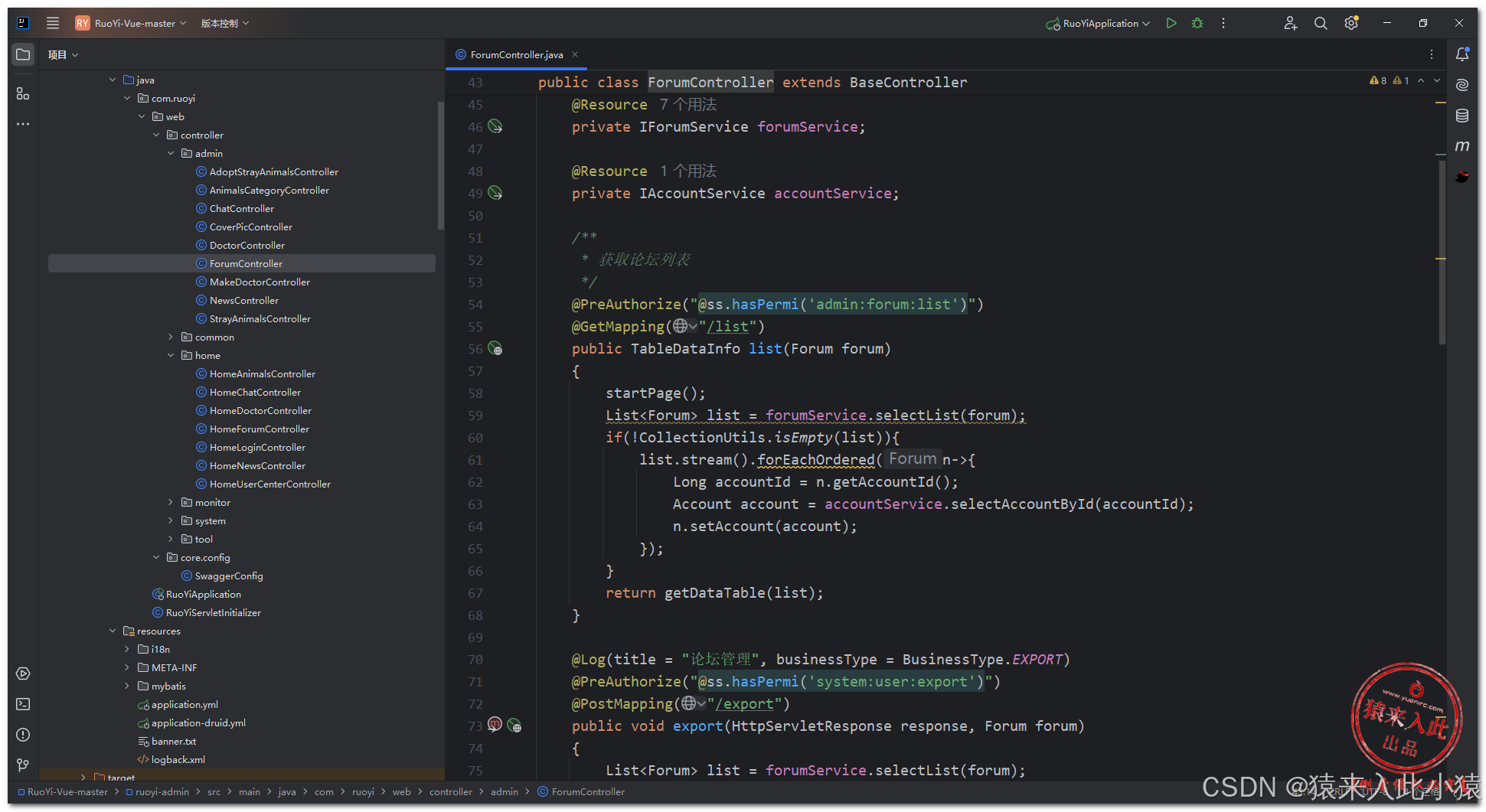Open the 项目 view selector dropdown
This screenshot has height=812, width=1486.
pyautogui.click(x=63, y=54)
